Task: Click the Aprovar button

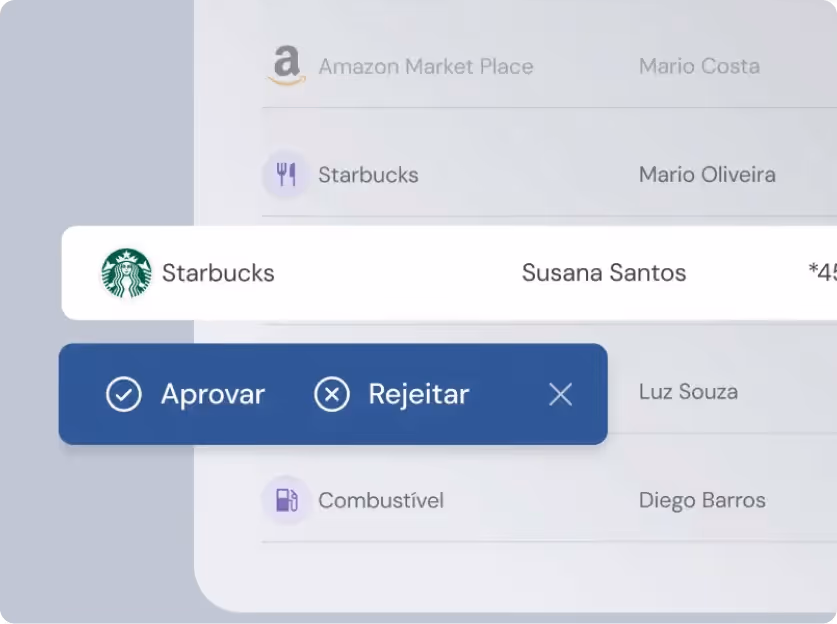Action: [x=189, y=394]
